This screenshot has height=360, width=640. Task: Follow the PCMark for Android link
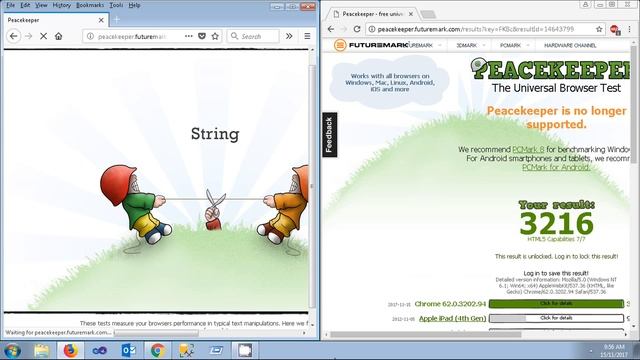point(556,167)
